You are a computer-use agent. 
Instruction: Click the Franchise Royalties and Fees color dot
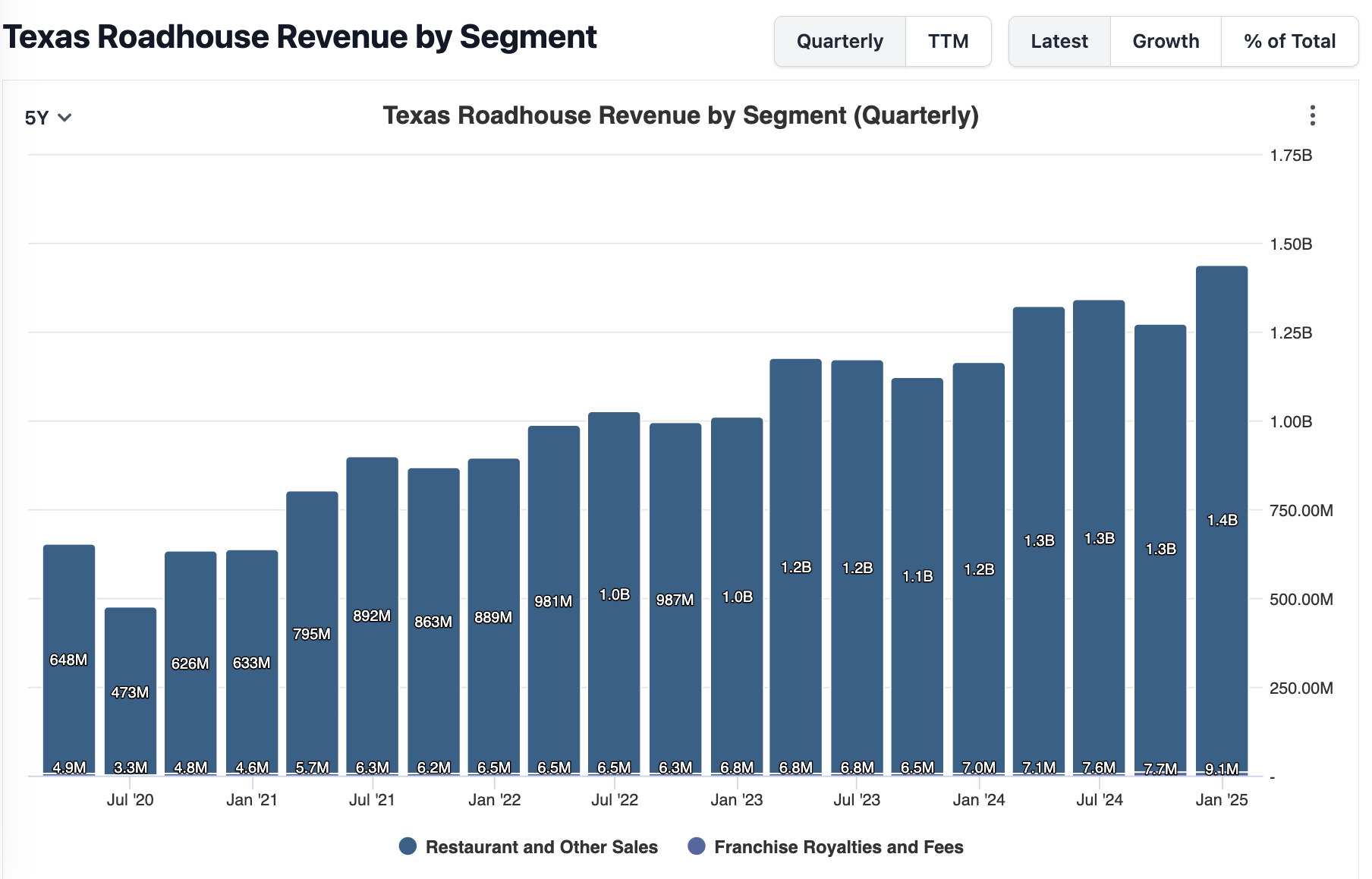[x=696, y=846]
